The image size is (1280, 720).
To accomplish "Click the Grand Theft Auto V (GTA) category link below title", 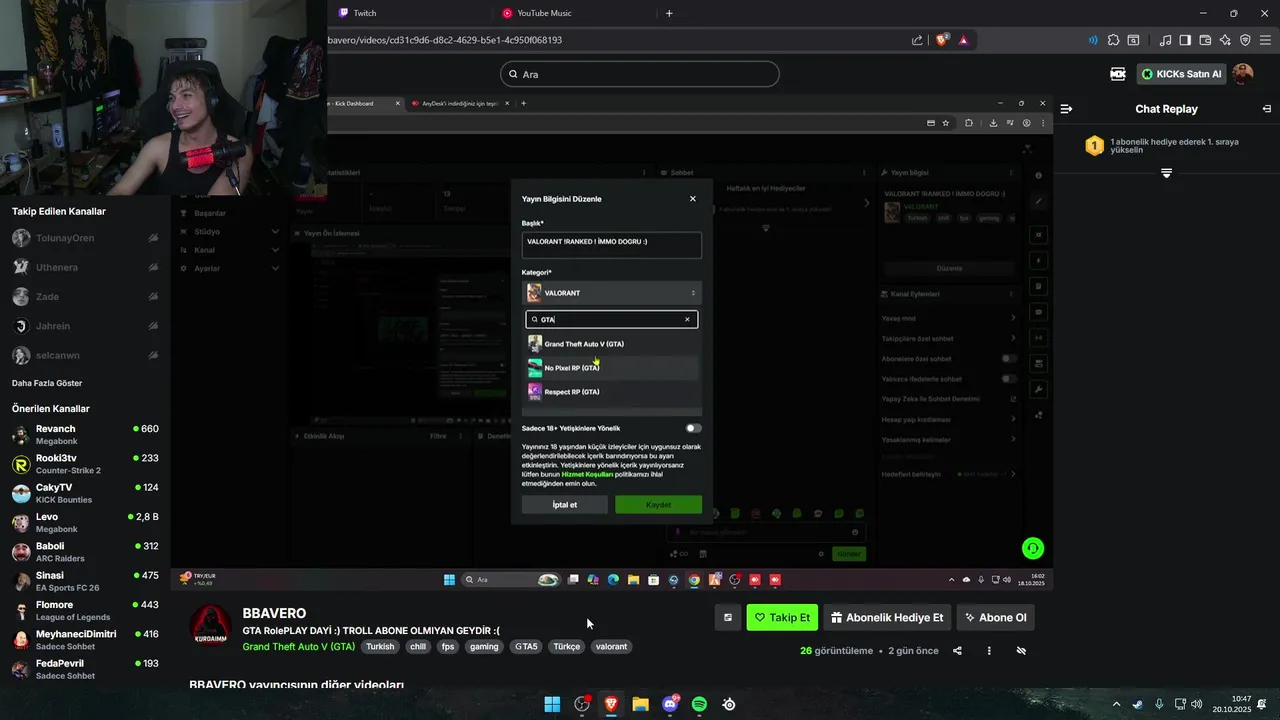I will 299,647.
